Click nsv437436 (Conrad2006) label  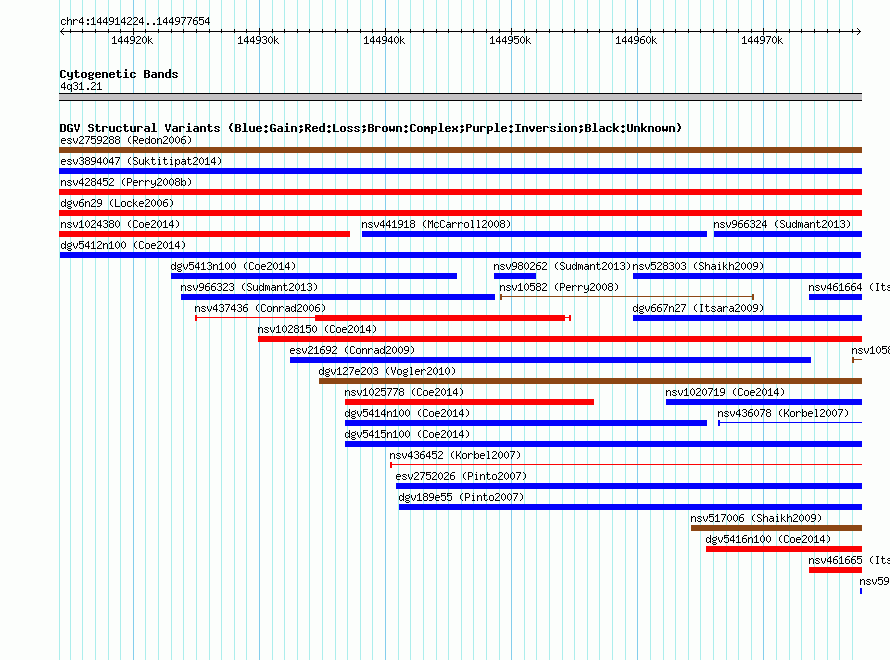(260, 308)
